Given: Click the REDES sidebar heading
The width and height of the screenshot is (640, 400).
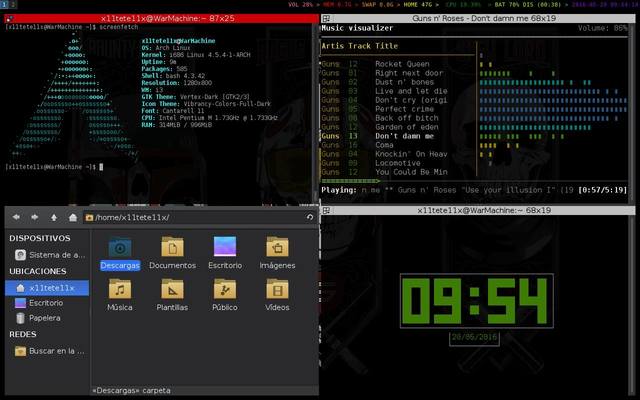Looking at the screenshot, I should 22,334.
